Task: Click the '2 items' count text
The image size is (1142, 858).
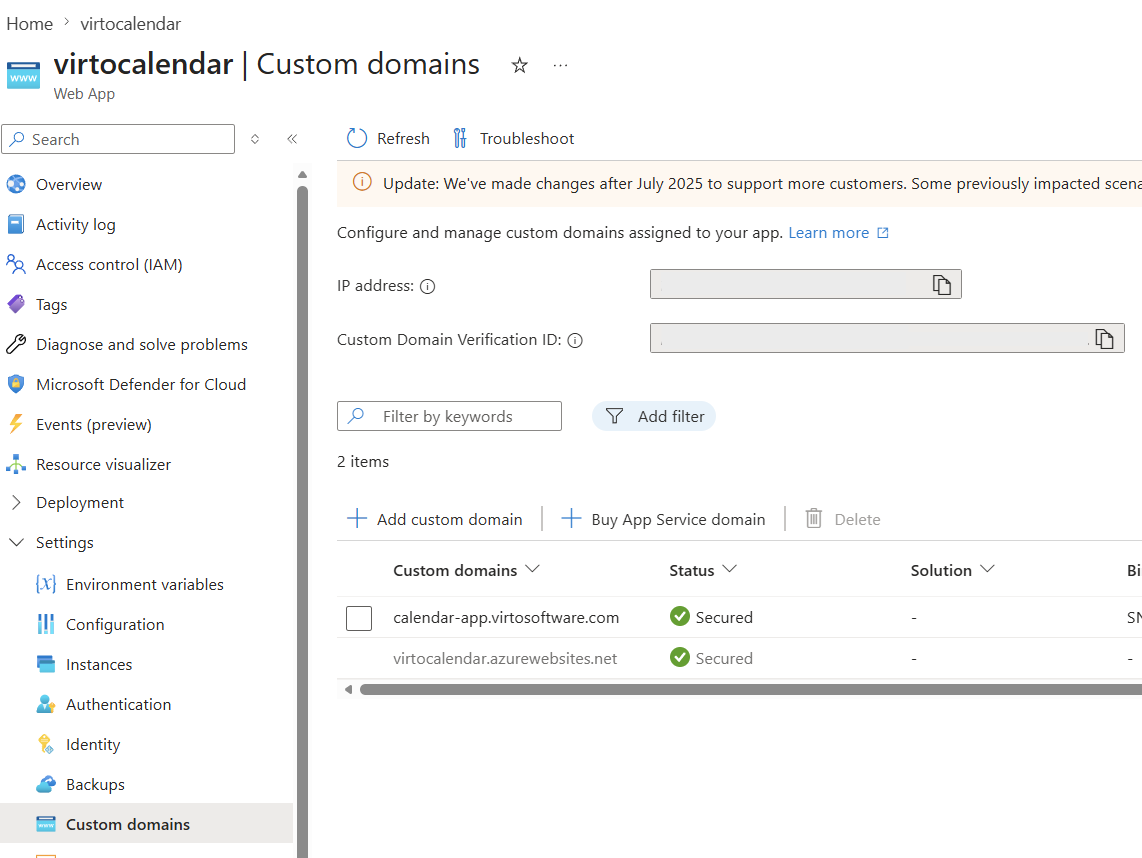Action: point(363,462)
